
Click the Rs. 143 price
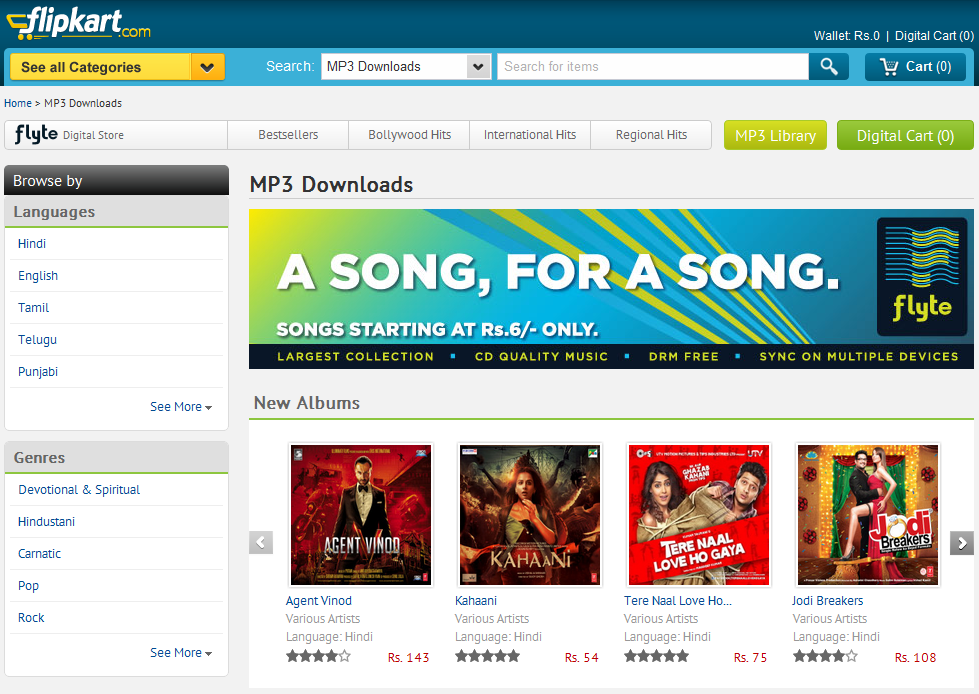click(408, 657)
